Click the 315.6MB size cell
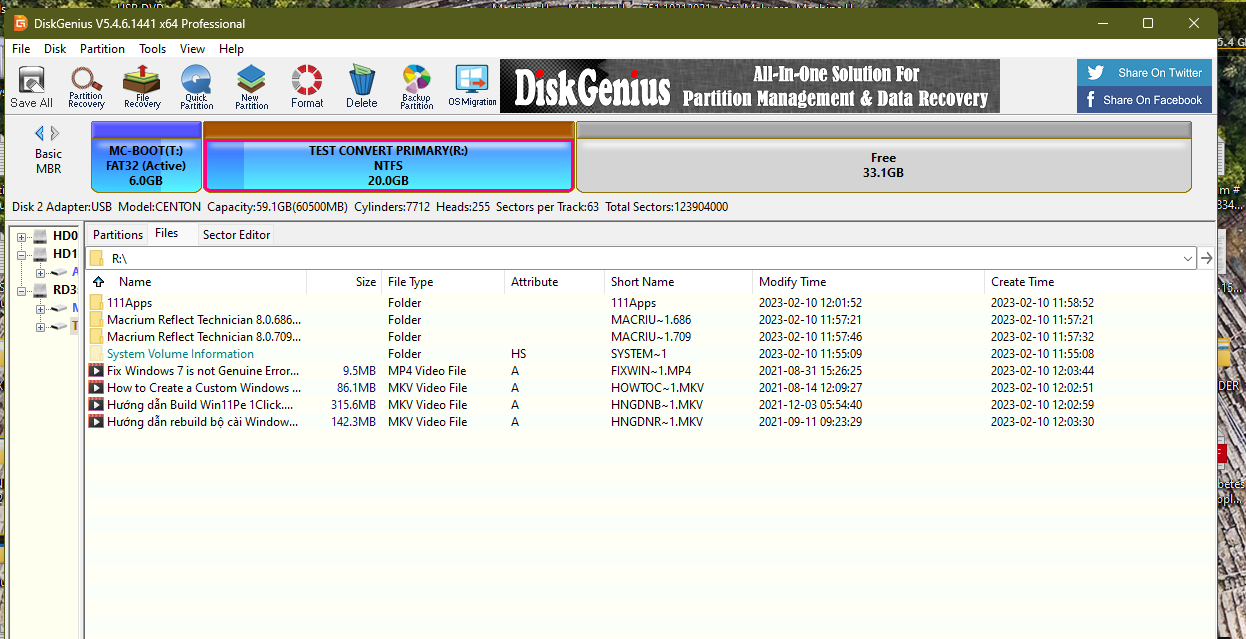The width and height of the screenshot is (1246, 639). click(x=353, y=405)
